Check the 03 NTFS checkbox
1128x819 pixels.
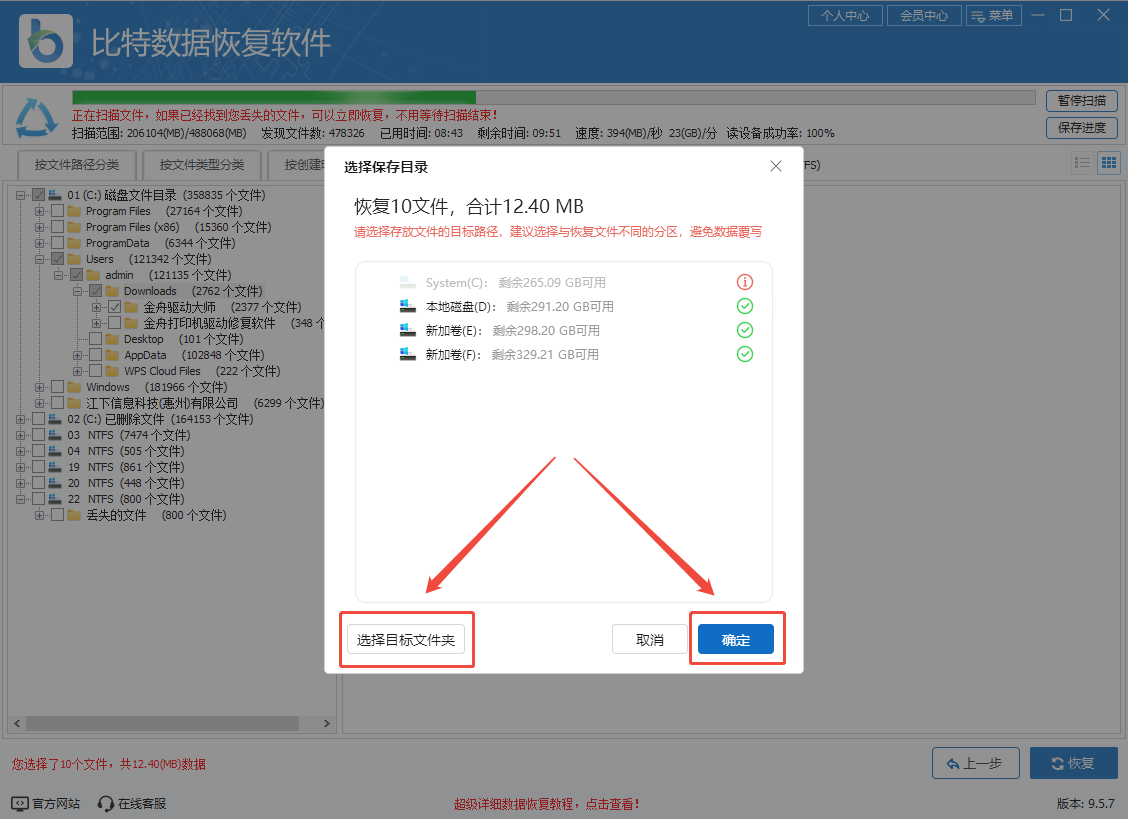[39, 435]
